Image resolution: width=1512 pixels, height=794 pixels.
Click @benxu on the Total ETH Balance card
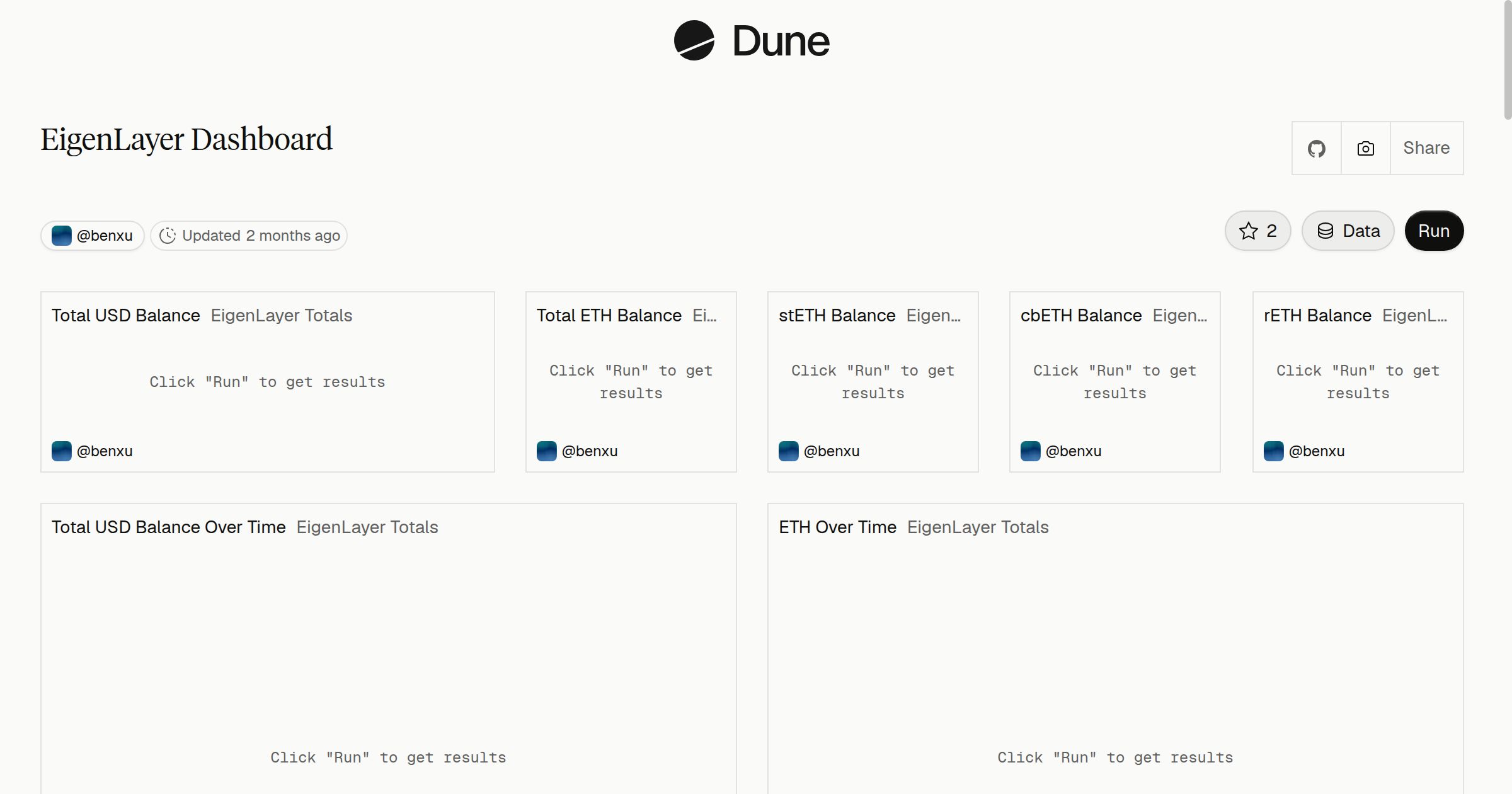click(590, 451)
